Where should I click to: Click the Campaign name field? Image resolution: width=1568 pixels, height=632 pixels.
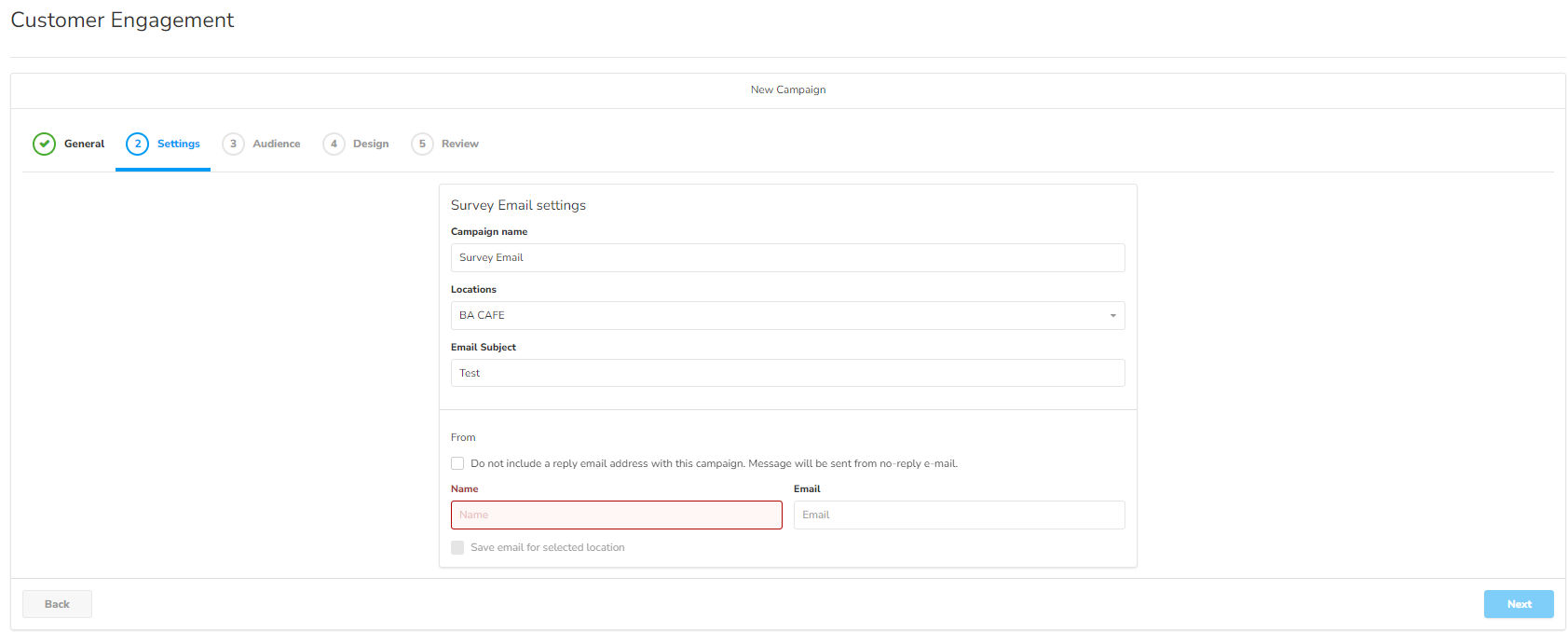click(x=787, y=257)
